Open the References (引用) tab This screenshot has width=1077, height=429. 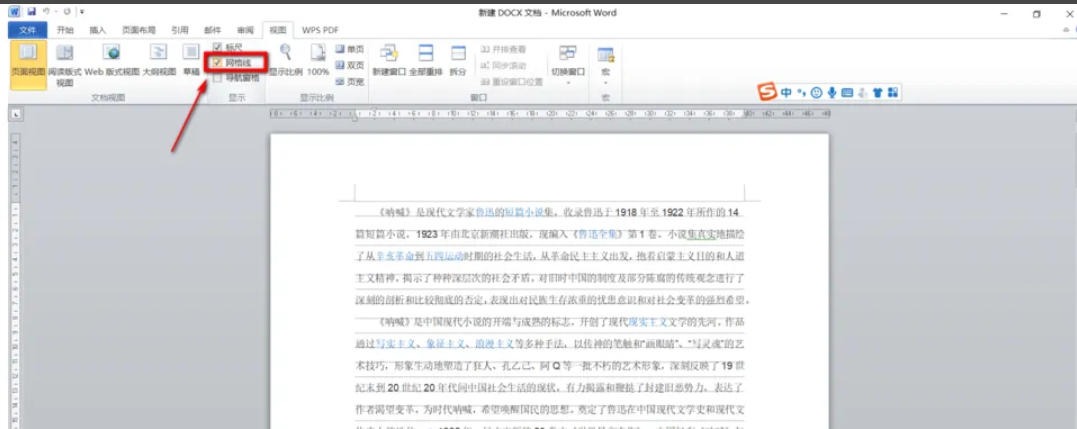[x=180, y=30]
